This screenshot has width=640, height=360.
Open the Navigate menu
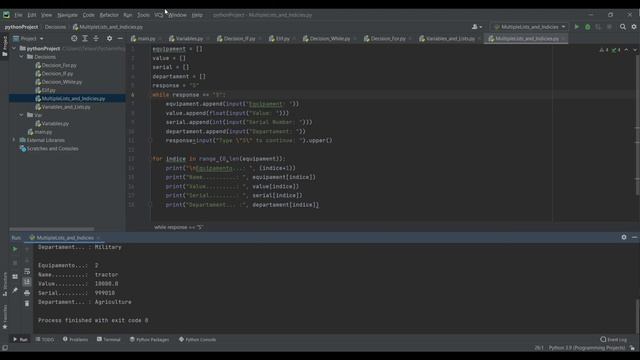pyautogui.click(x=67, y=15)
